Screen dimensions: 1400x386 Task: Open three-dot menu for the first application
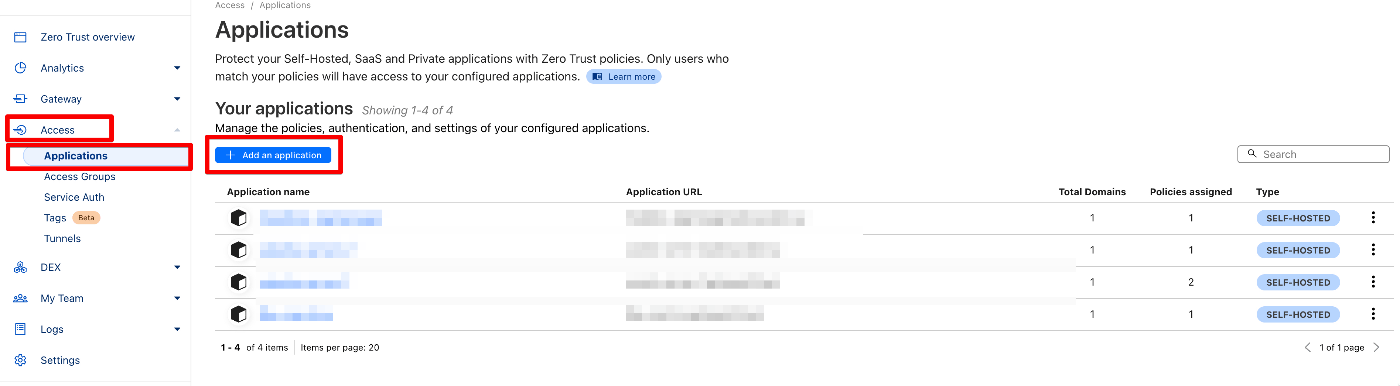[x=1373, y=218]
